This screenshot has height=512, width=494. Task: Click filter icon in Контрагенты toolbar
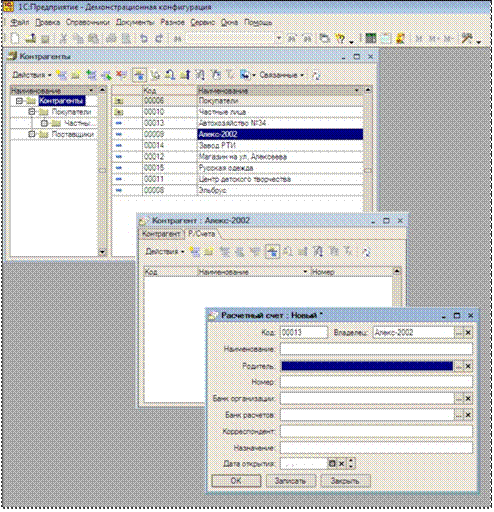click(200, 75)
